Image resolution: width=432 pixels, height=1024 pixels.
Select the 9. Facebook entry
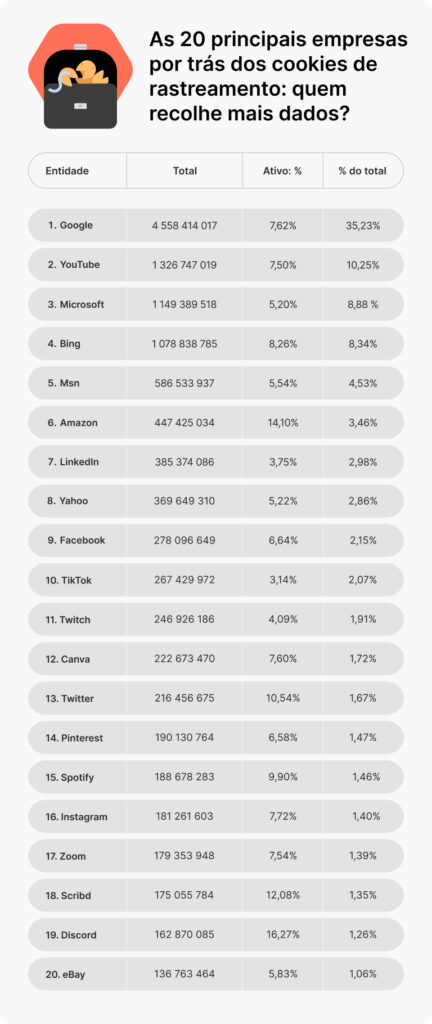click(76, 541)
